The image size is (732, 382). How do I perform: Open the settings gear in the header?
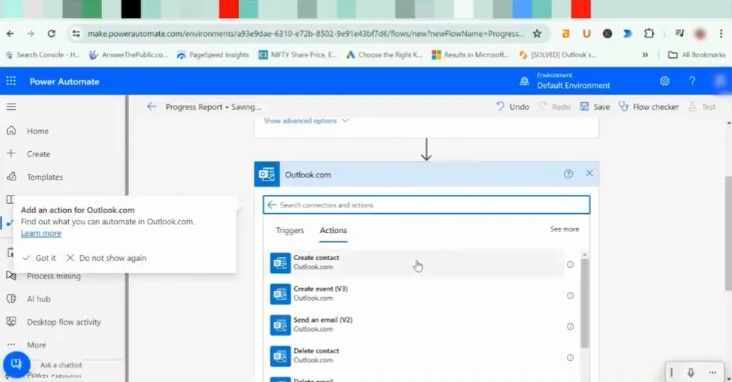665,81
